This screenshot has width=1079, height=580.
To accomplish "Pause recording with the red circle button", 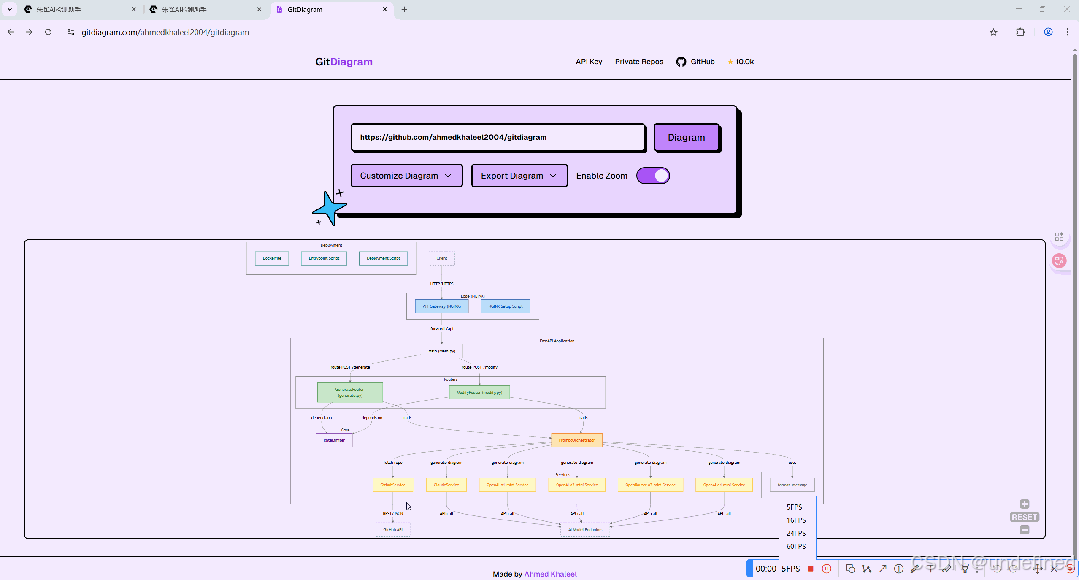I will 826,569.
